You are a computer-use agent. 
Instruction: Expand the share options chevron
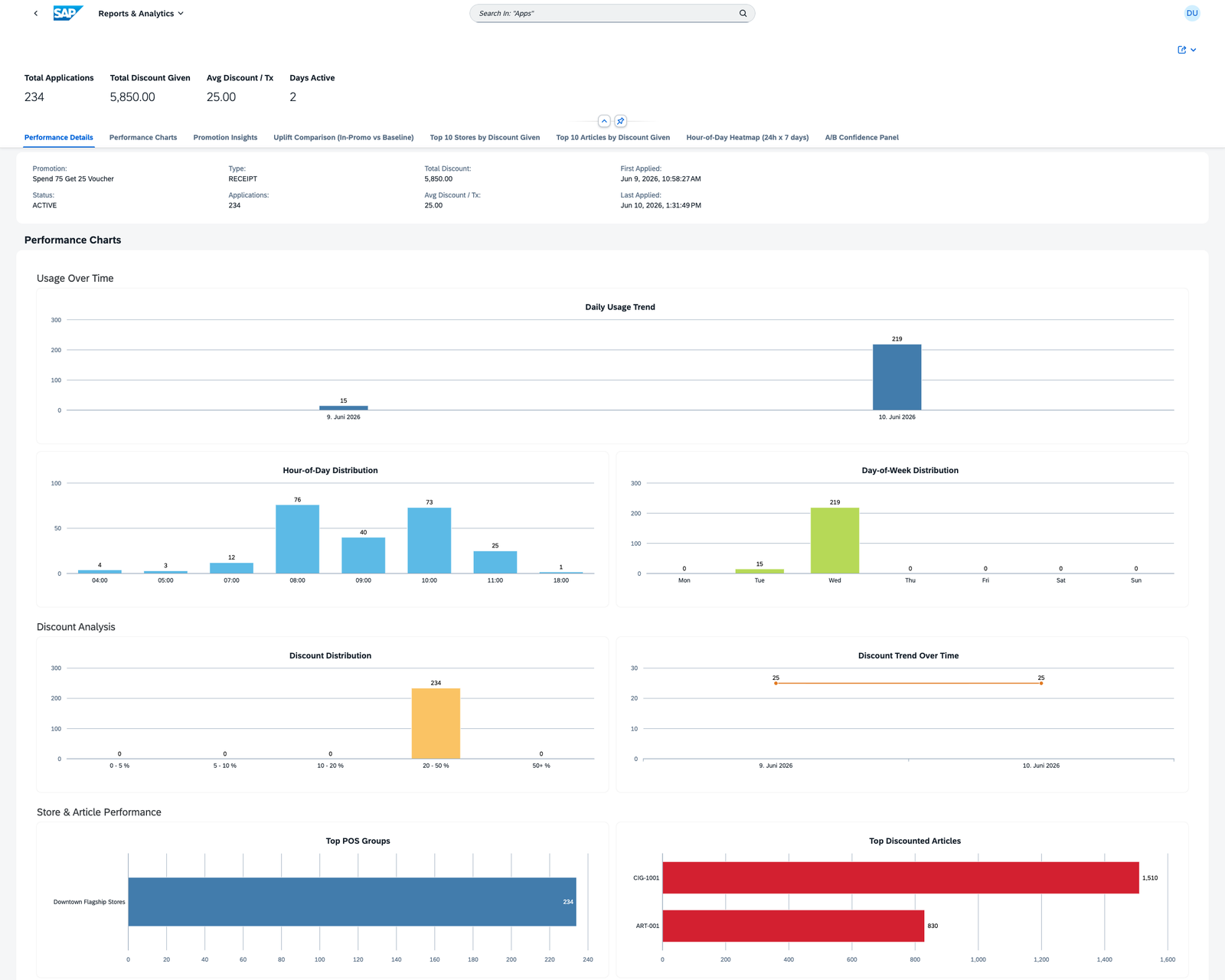click(1194, 50)
